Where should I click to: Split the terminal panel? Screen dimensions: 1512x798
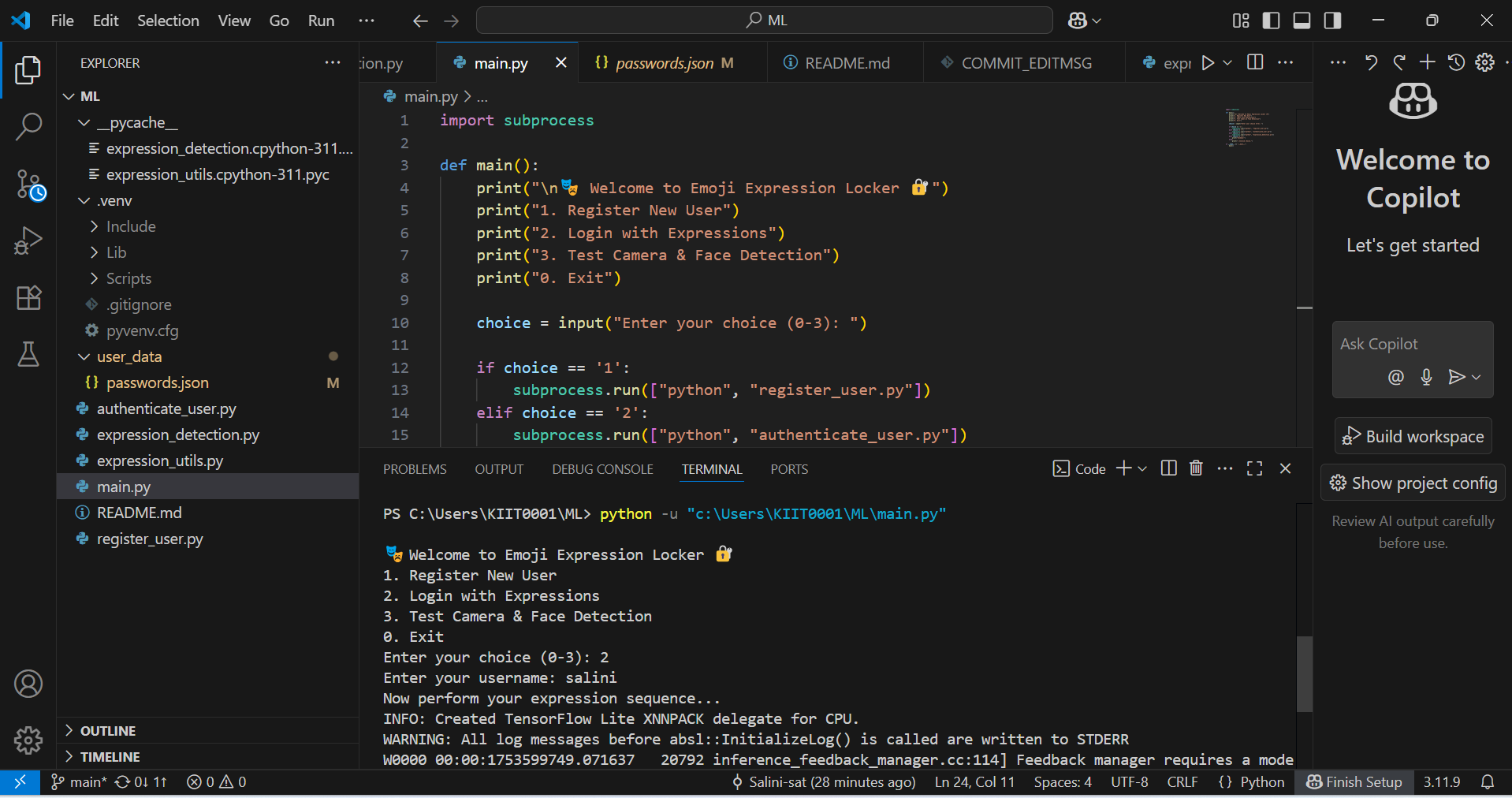point(1168,468)
